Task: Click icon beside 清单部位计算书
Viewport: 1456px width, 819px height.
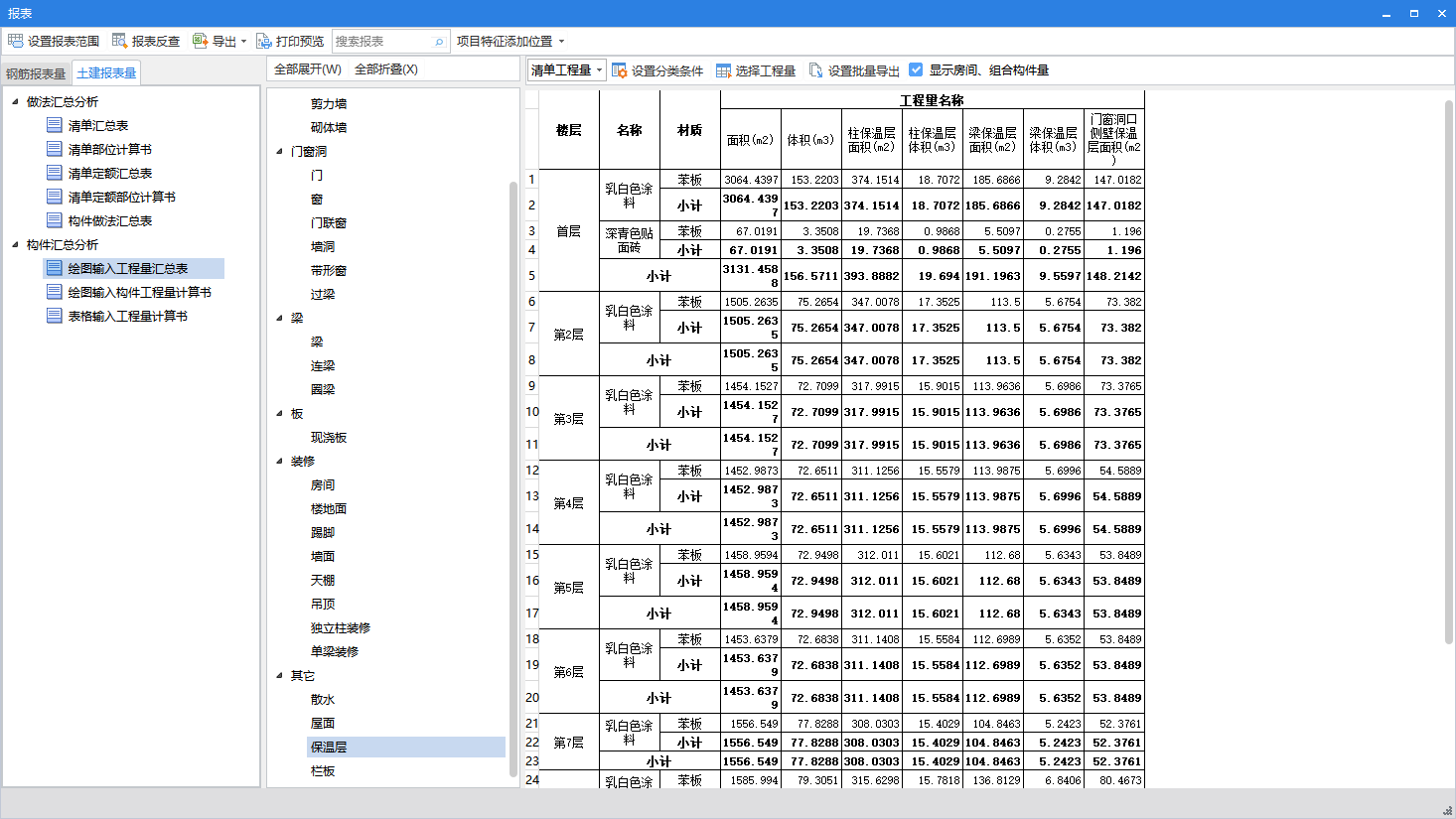Action: point(55,149)
